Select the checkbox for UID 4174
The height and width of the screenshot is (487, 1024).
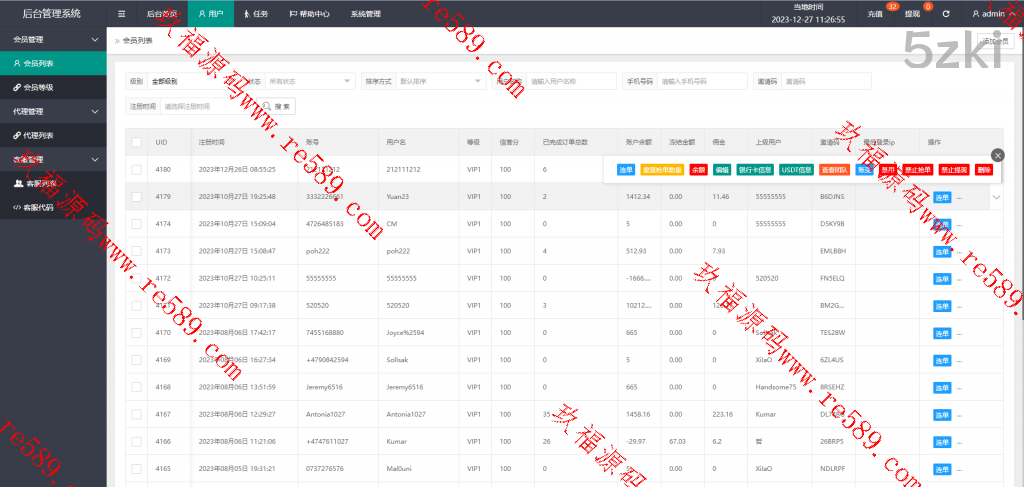136,223
